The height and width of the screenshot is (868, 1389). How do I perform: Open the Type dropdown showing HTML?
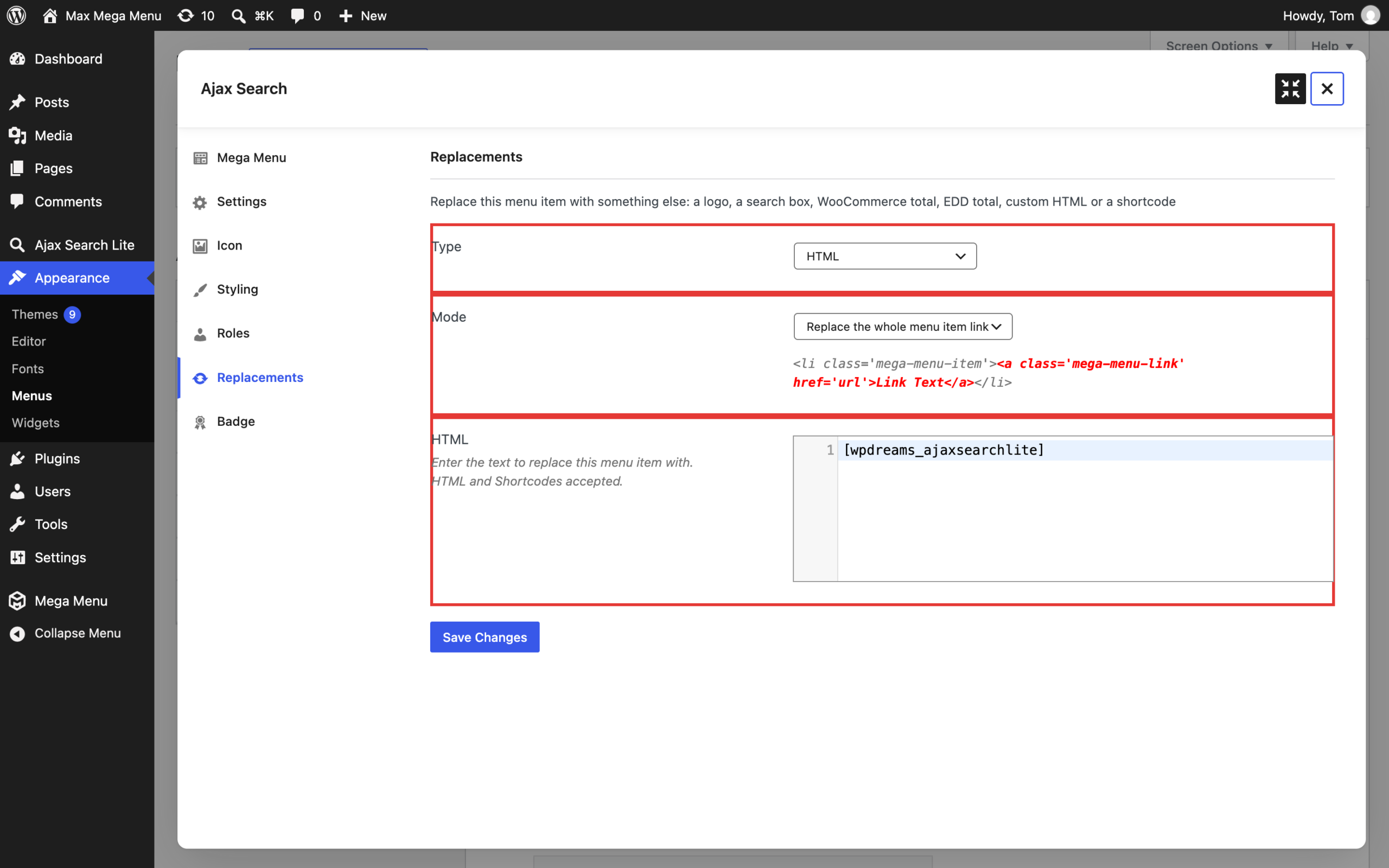click(x=885, y=256)
